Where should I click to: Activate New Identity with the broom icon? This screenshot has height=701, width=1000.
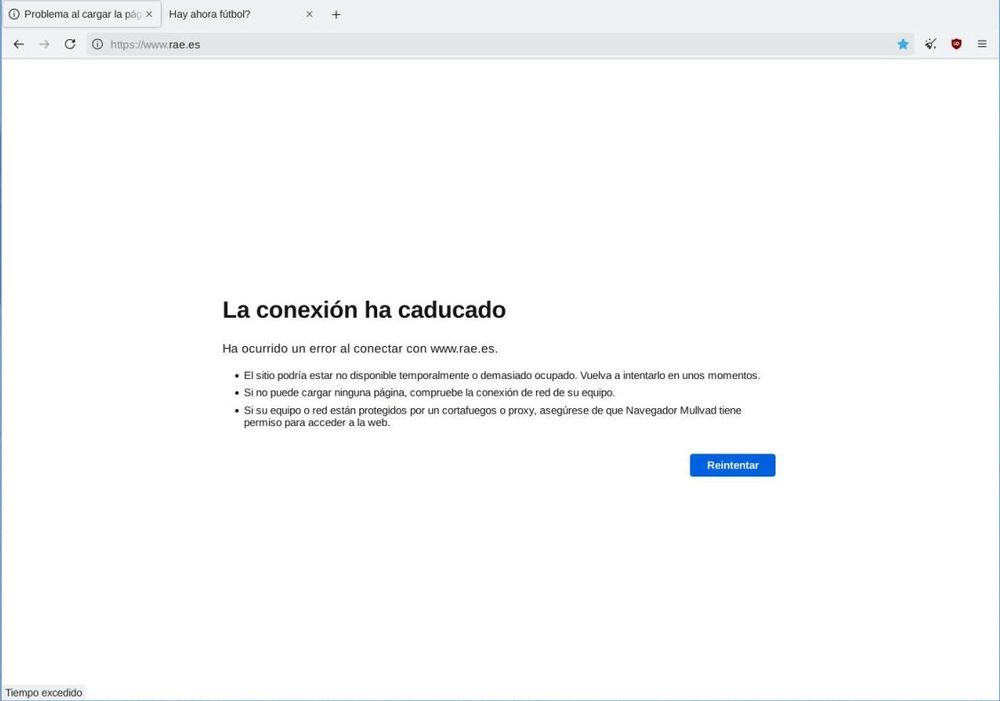929,44
